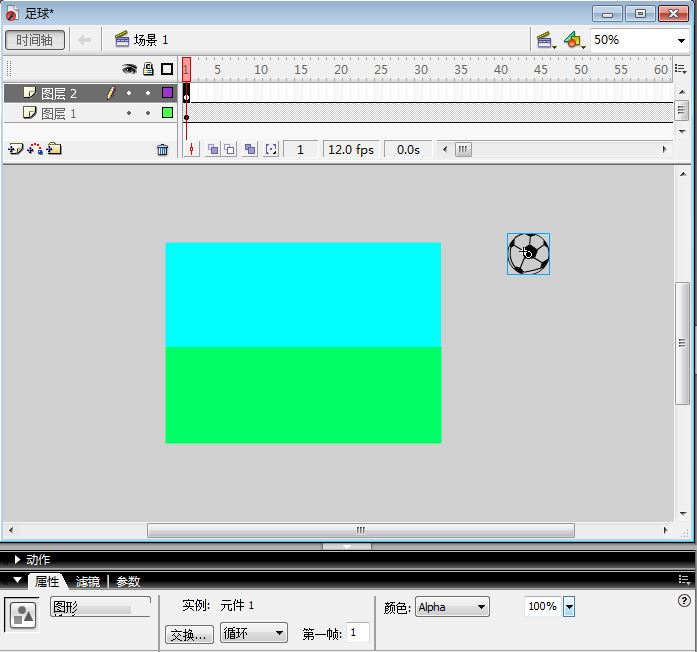The image size is (697, 652).
Task: Click frame 1 keyframe on 图层 1
Action: pos(186,113)
